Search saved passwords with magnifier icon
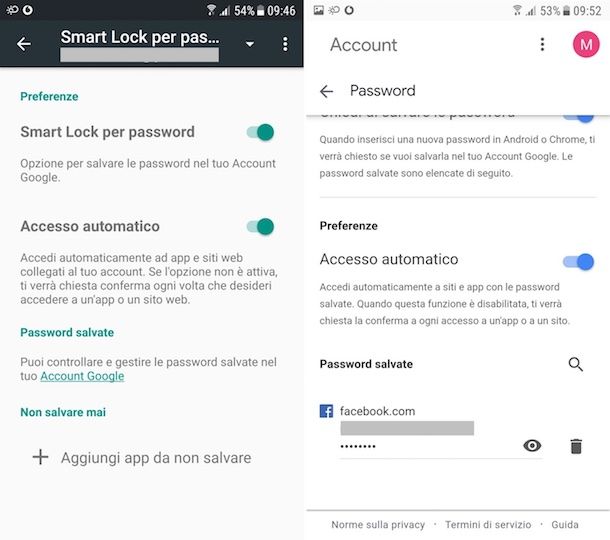 [575, 364]
